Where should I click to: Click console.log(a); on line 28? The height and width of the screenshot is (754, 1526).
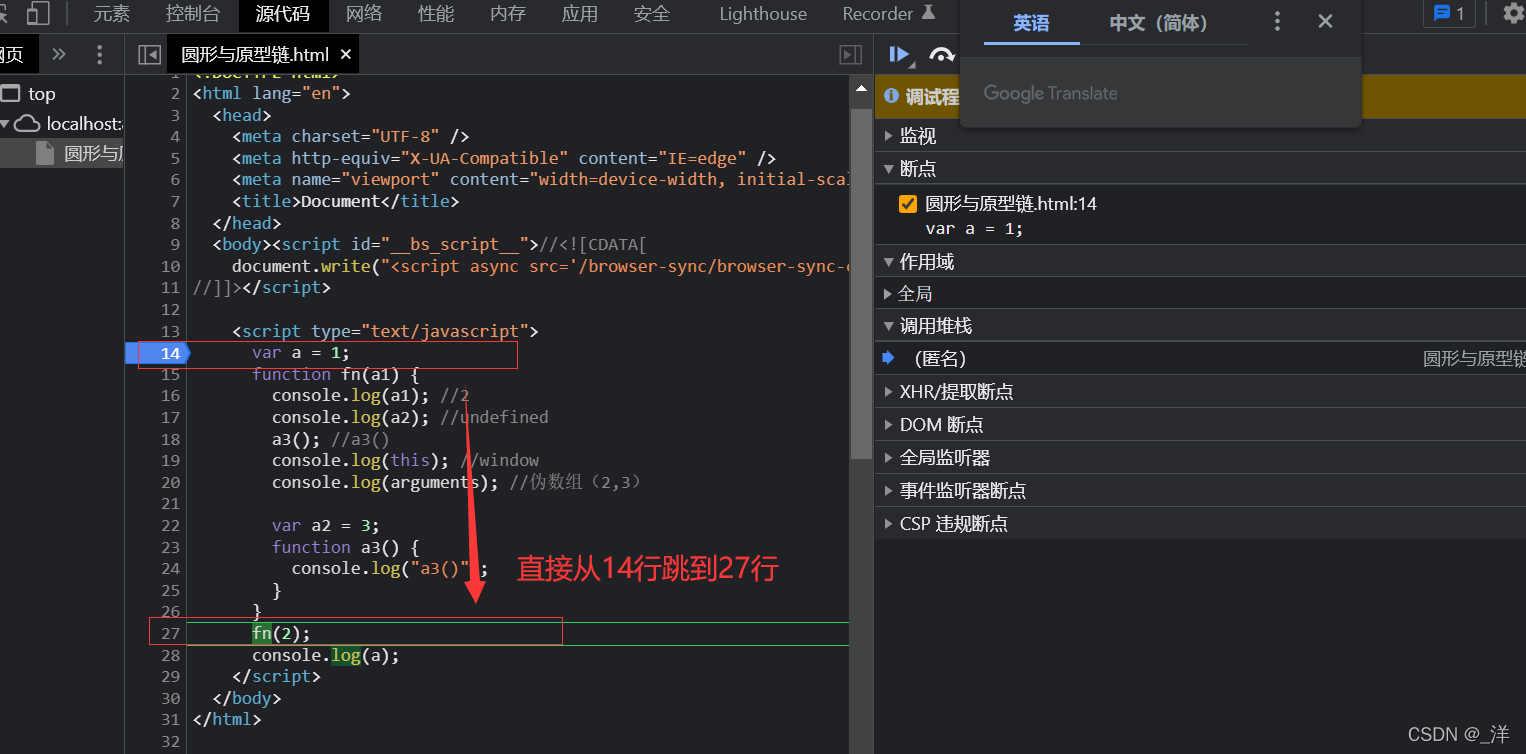326,656
